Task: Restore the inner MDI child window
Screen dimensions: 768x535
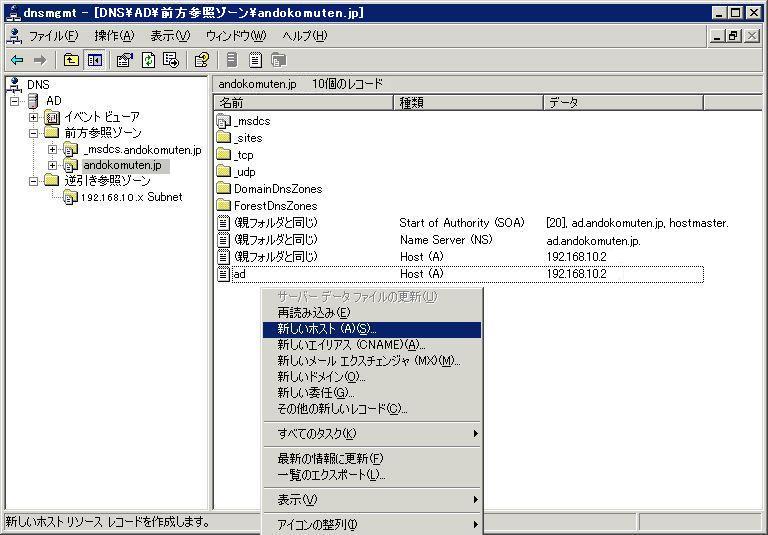Action: [733, 36]
